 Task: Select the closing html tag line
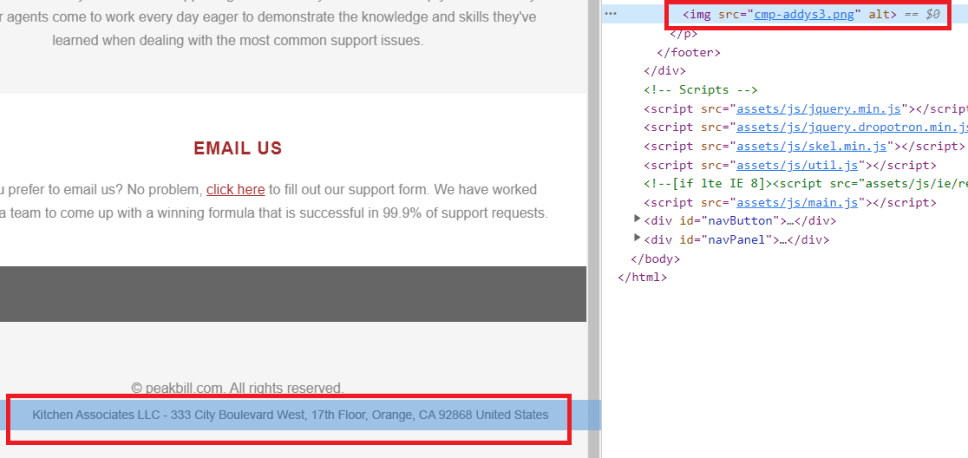[642, 277]
